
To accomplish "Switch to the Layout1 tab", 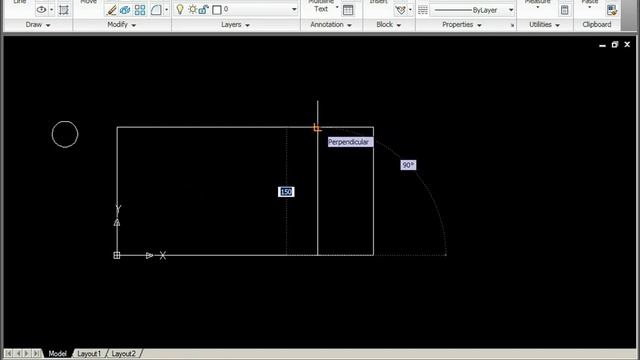I will (89, 353).
